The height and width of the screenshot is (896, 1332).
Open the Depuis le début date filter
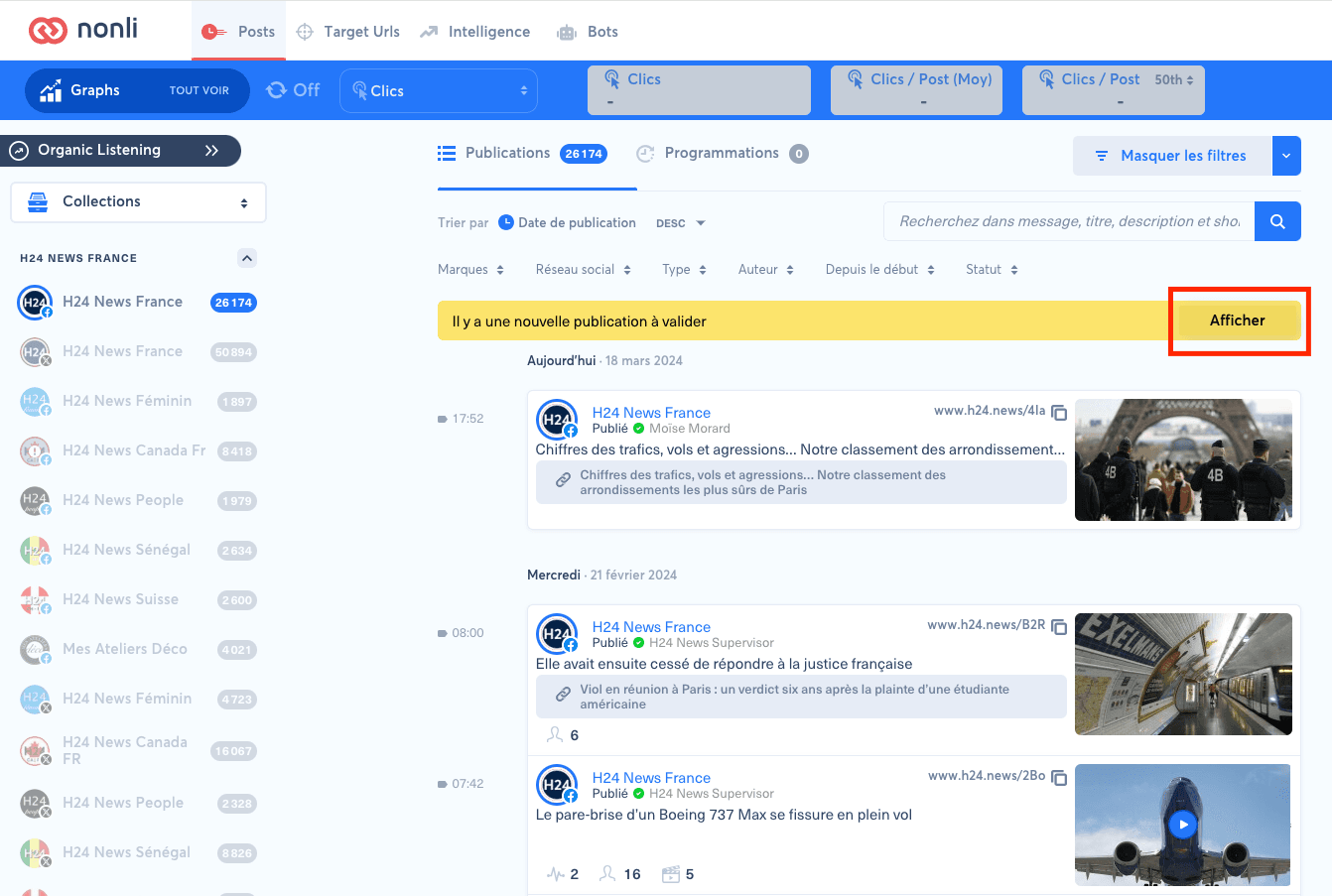[880, 270]
